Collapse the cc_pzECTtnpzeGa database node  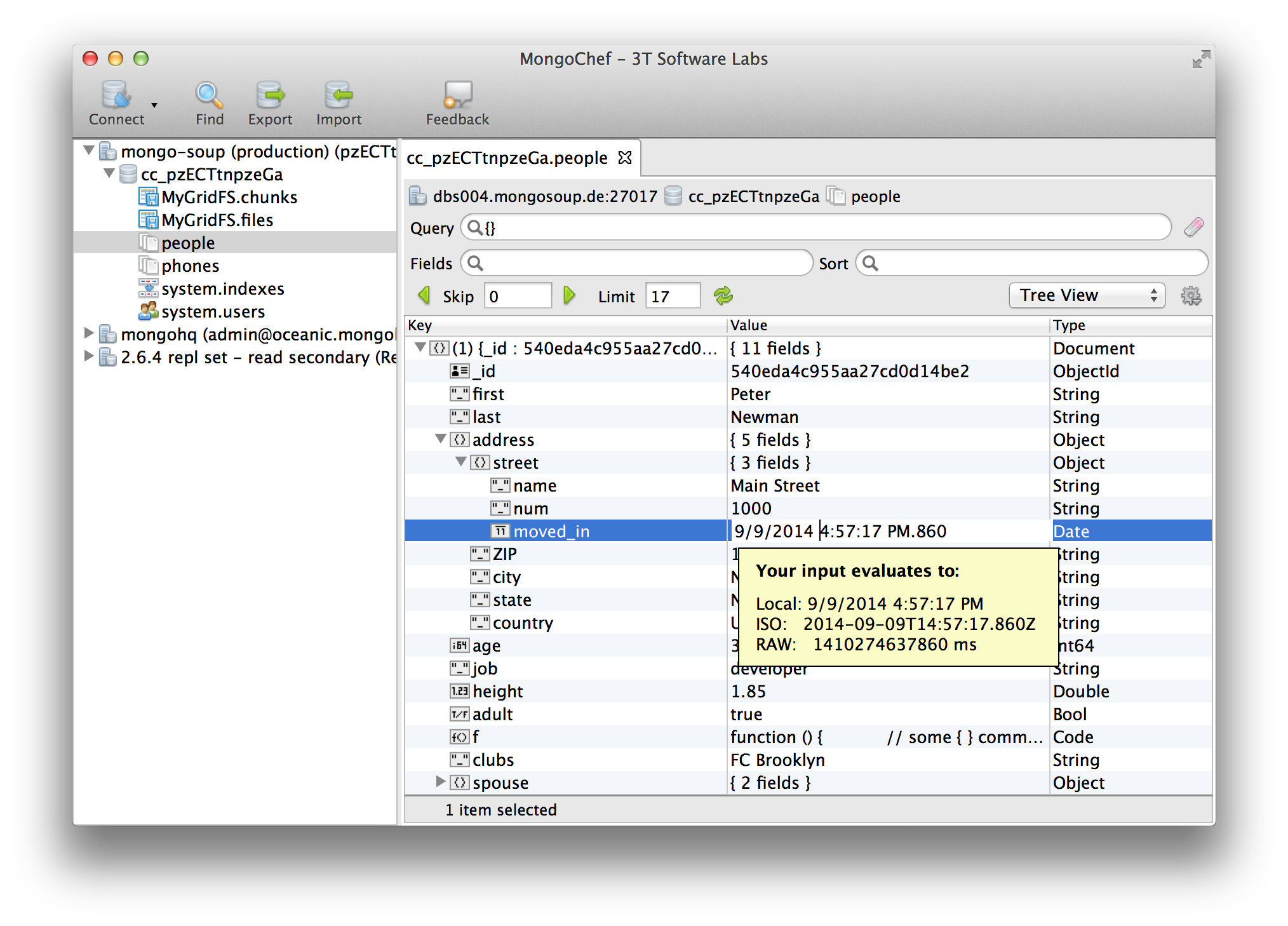109,173
